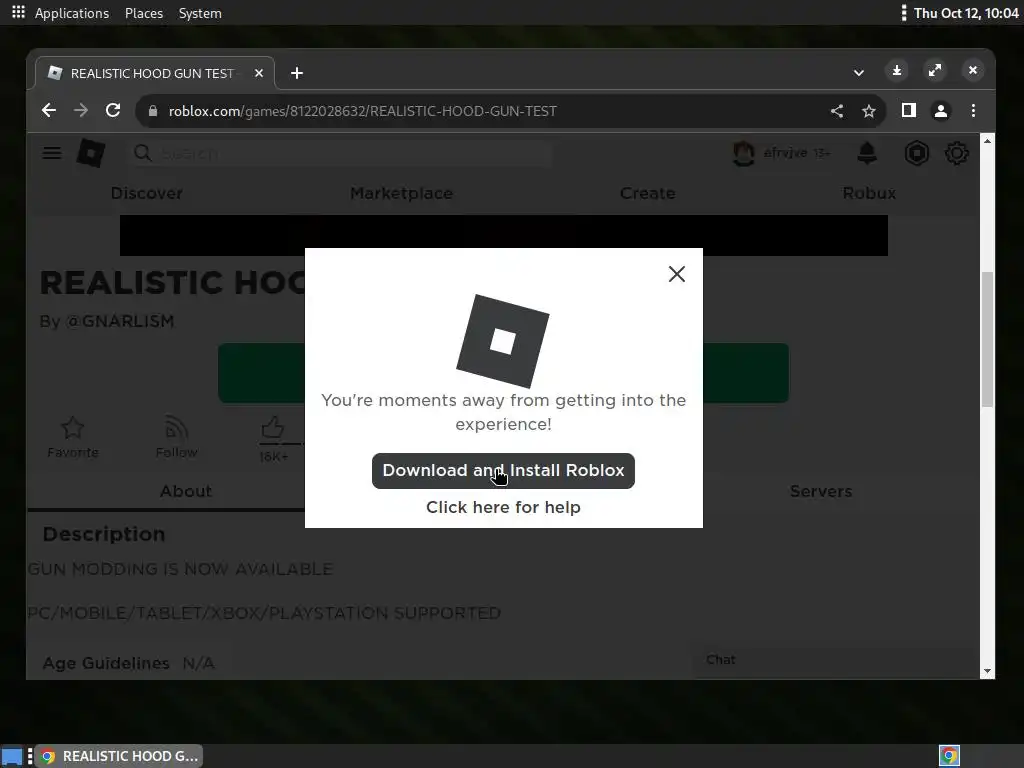Click the Chrome tray icon bottom right
Screen dimensions: 1024x768
tap(949, 756)
